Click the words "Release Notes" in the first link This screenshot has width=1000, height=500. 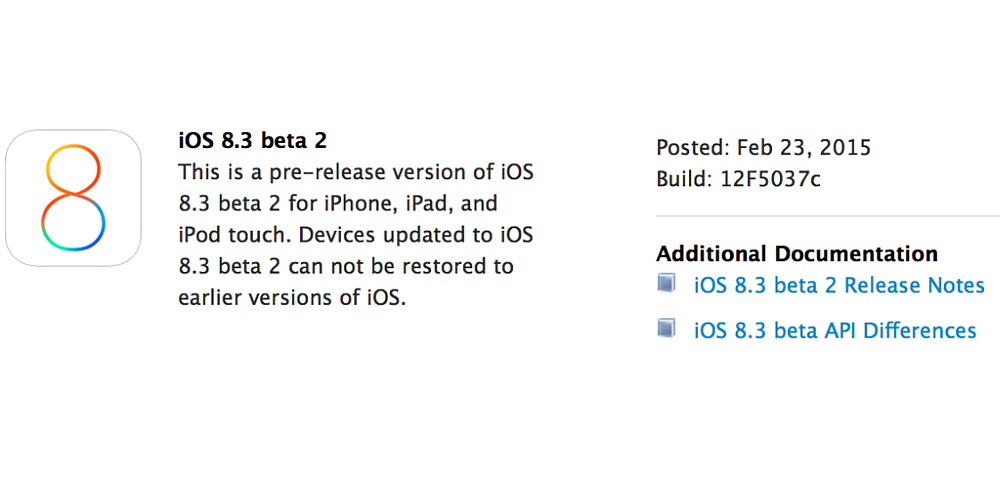click(915, 285)
